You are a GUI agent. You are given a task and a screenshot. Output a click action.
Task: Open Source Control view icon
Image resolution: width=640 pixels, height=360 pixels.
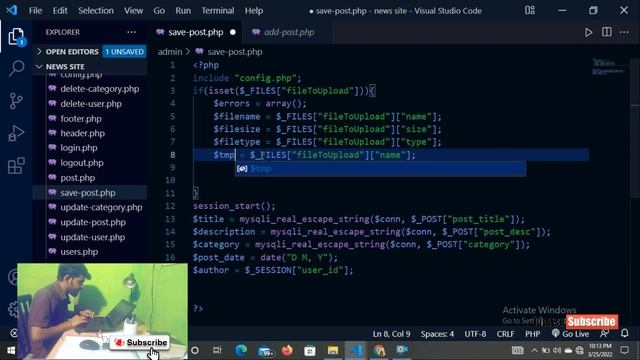(x=16, y=101)
